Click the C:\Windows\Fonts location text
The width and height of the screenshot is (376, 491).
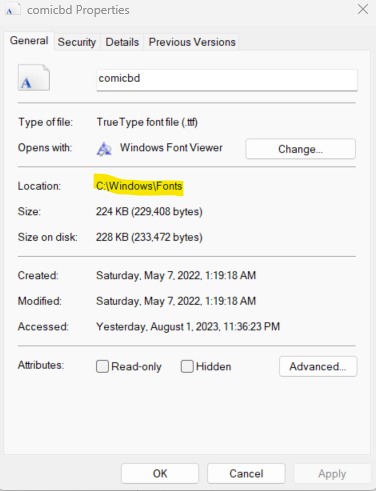pos(139,186)
